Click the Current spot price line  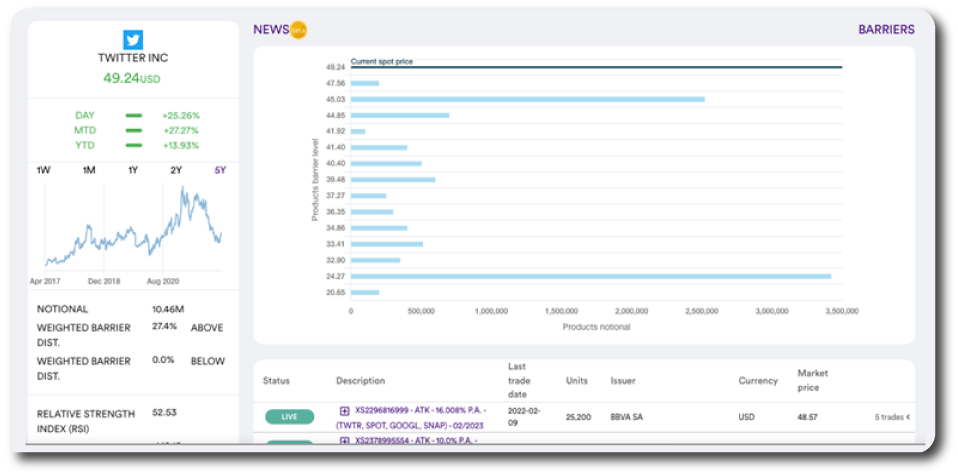(596, 67)
